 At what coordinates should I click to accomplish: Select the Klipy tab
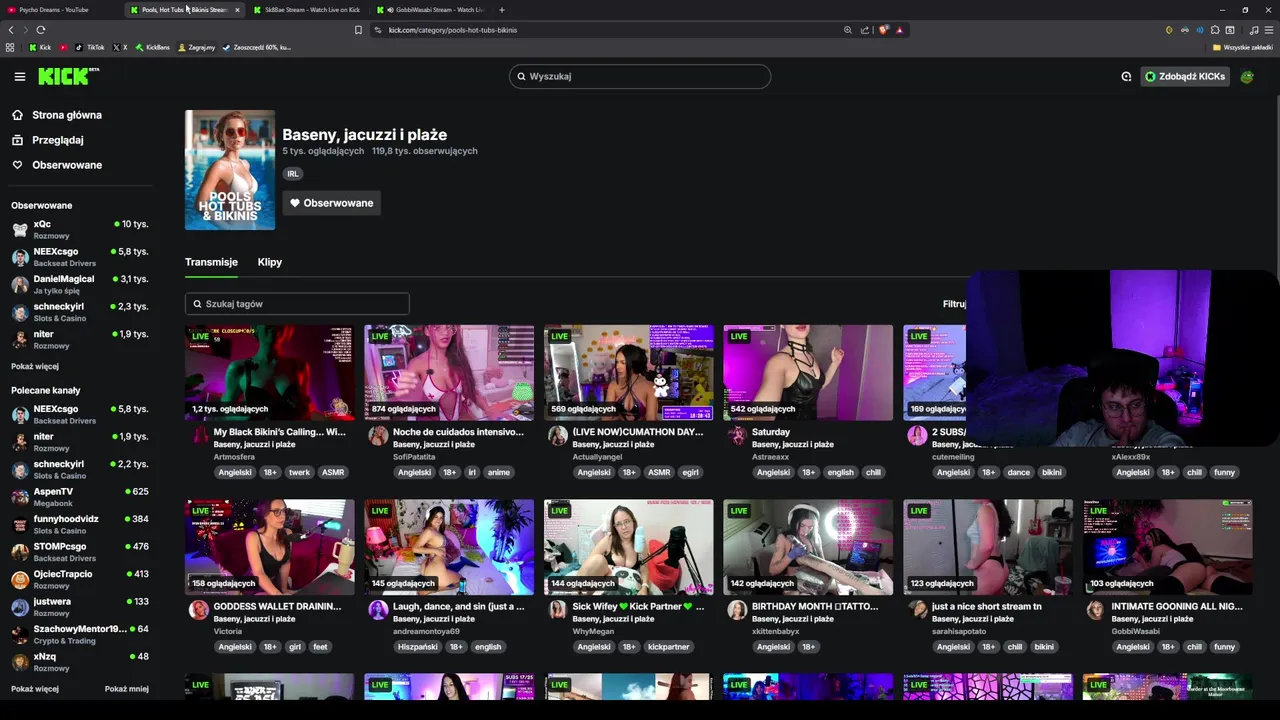point(270,262)
